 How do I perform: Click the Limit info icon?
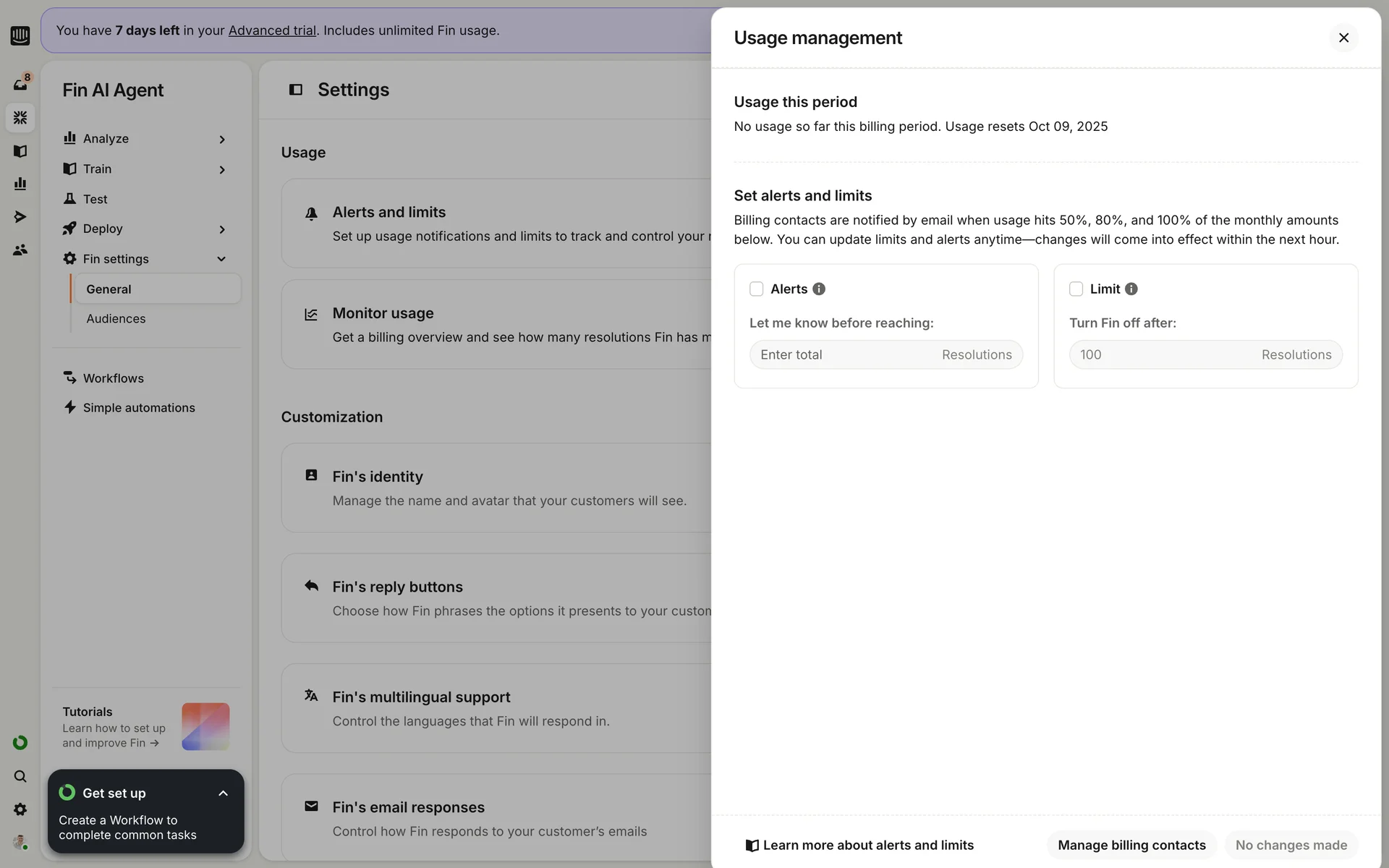pyautogui.click(x=1131, y=289)
